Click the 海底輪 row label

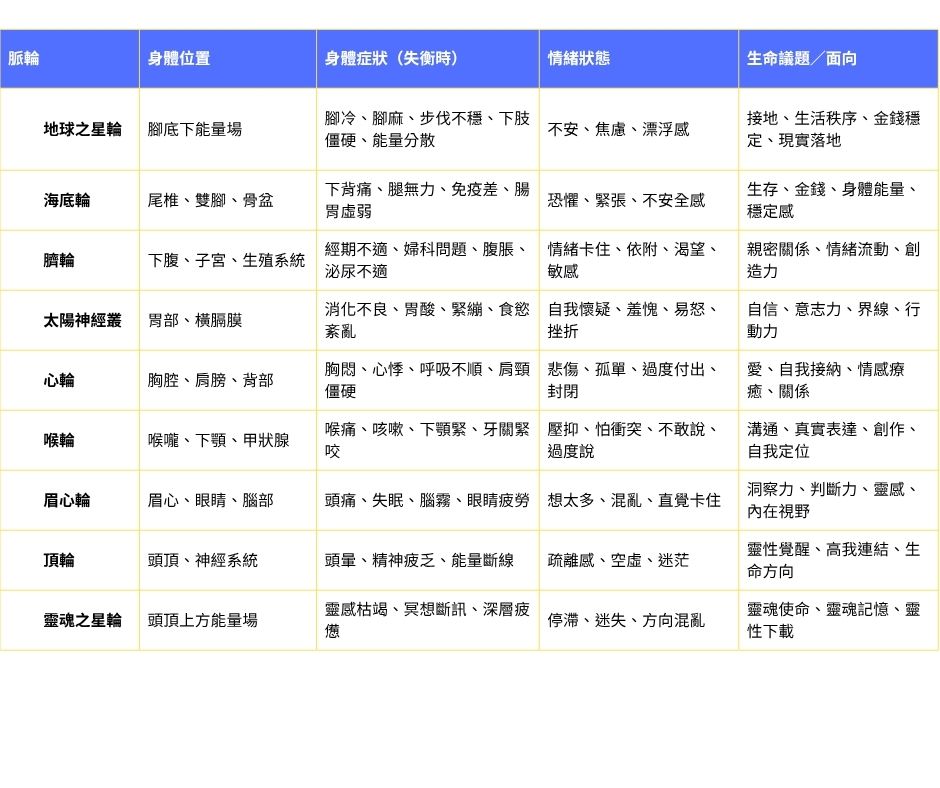pos(66,200)
